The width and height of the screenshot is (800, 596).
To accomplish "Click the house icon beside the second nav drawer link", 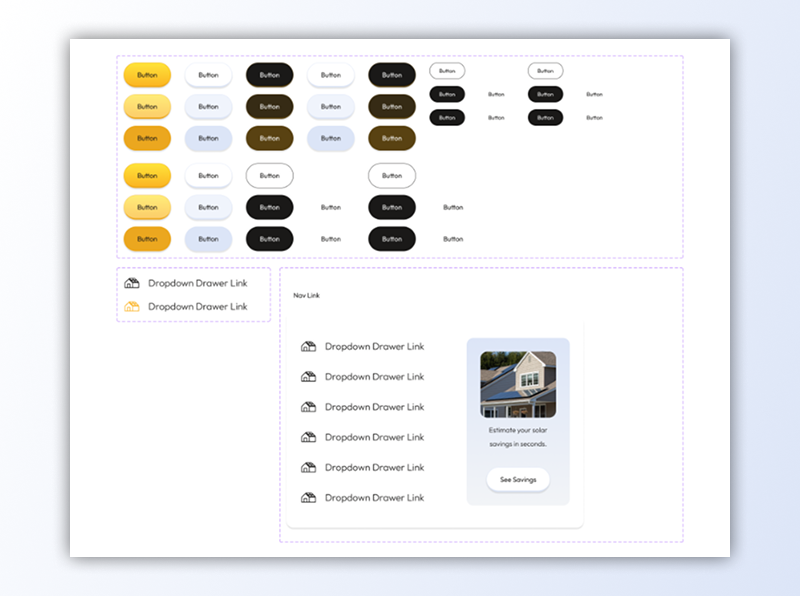I will [x=310, y=377].
